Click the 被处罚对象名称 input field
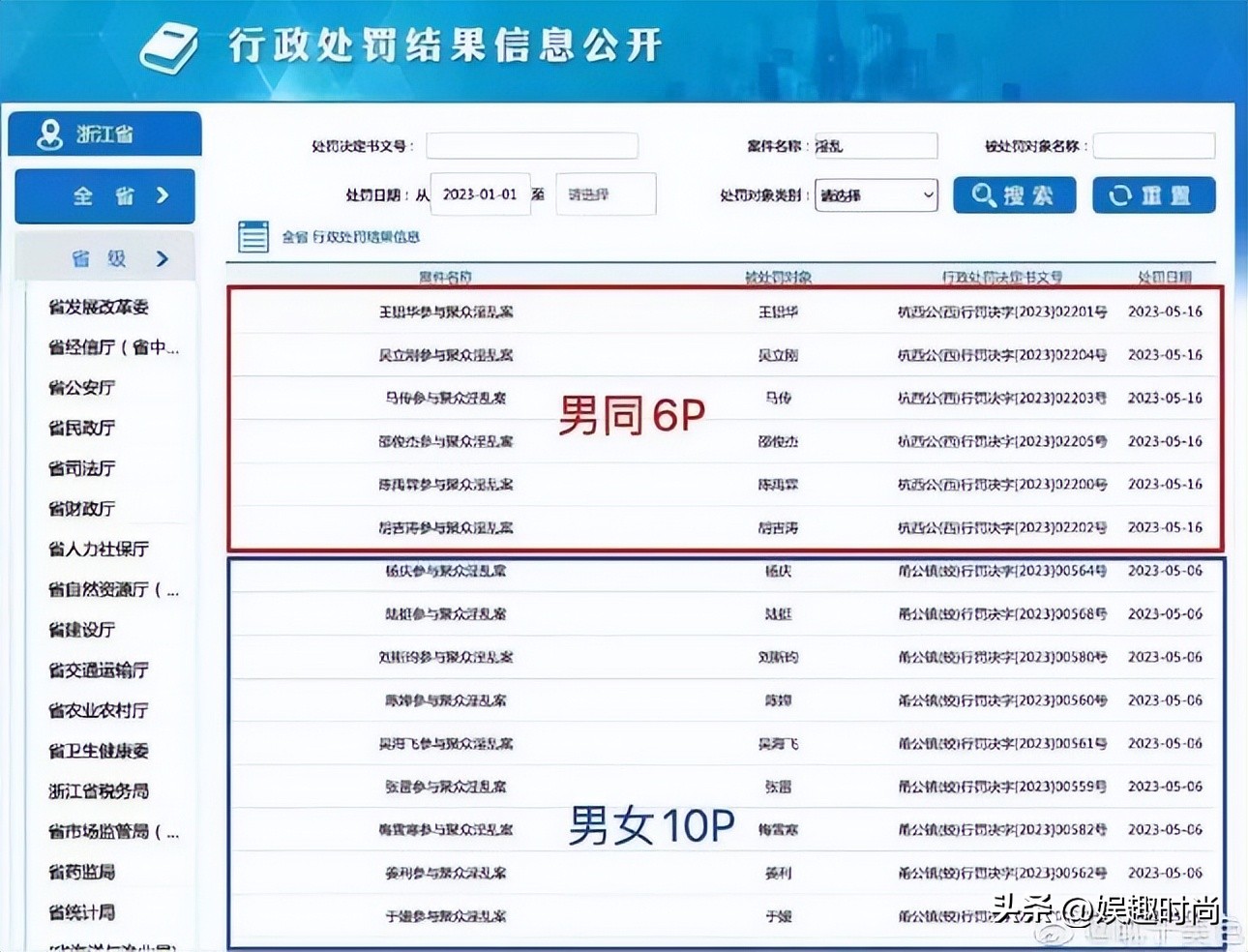 tap(1153, 145)
